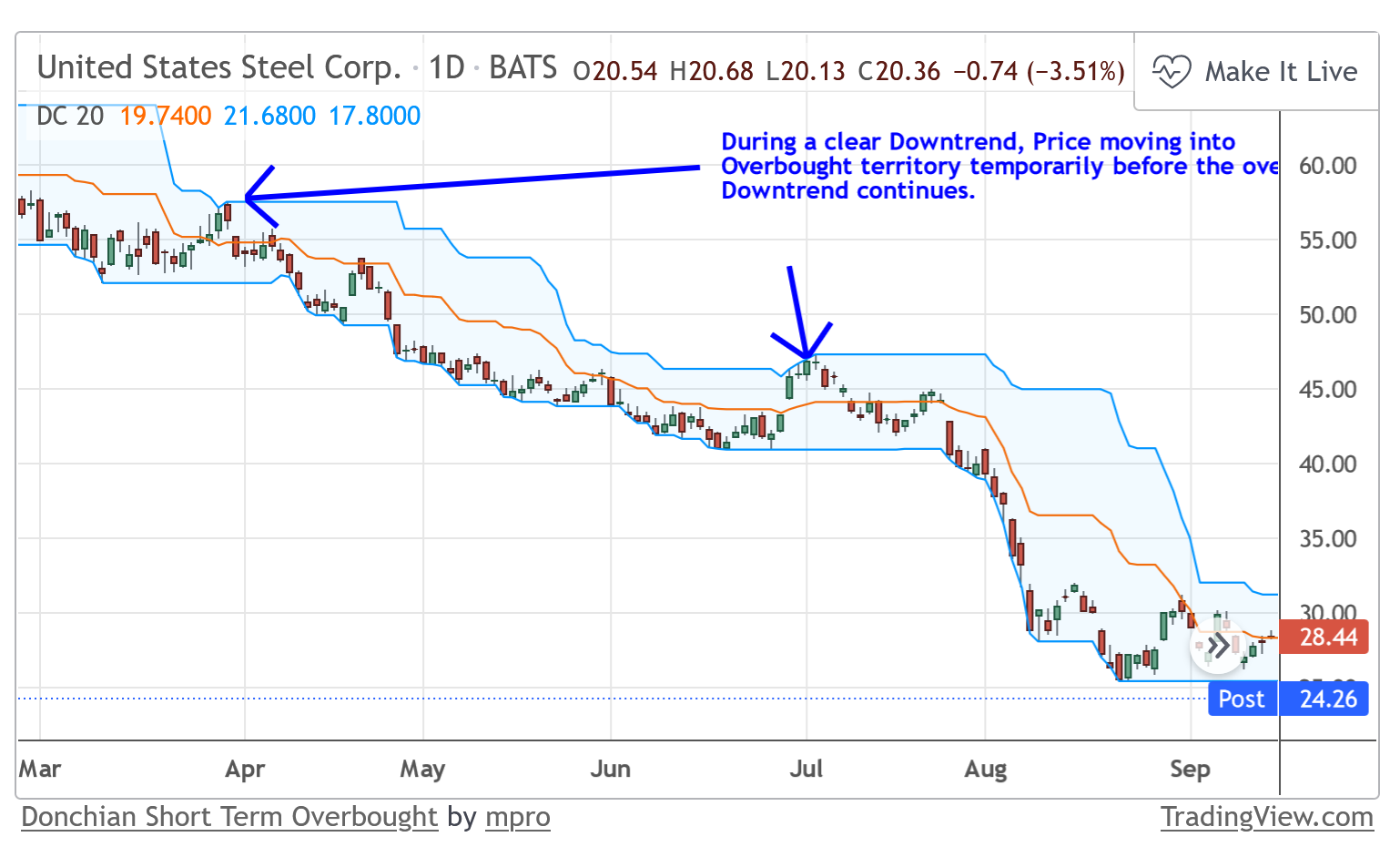Click the DC 20 indicator legend
Screen dimensions: 1400x847
click(70, 116)
